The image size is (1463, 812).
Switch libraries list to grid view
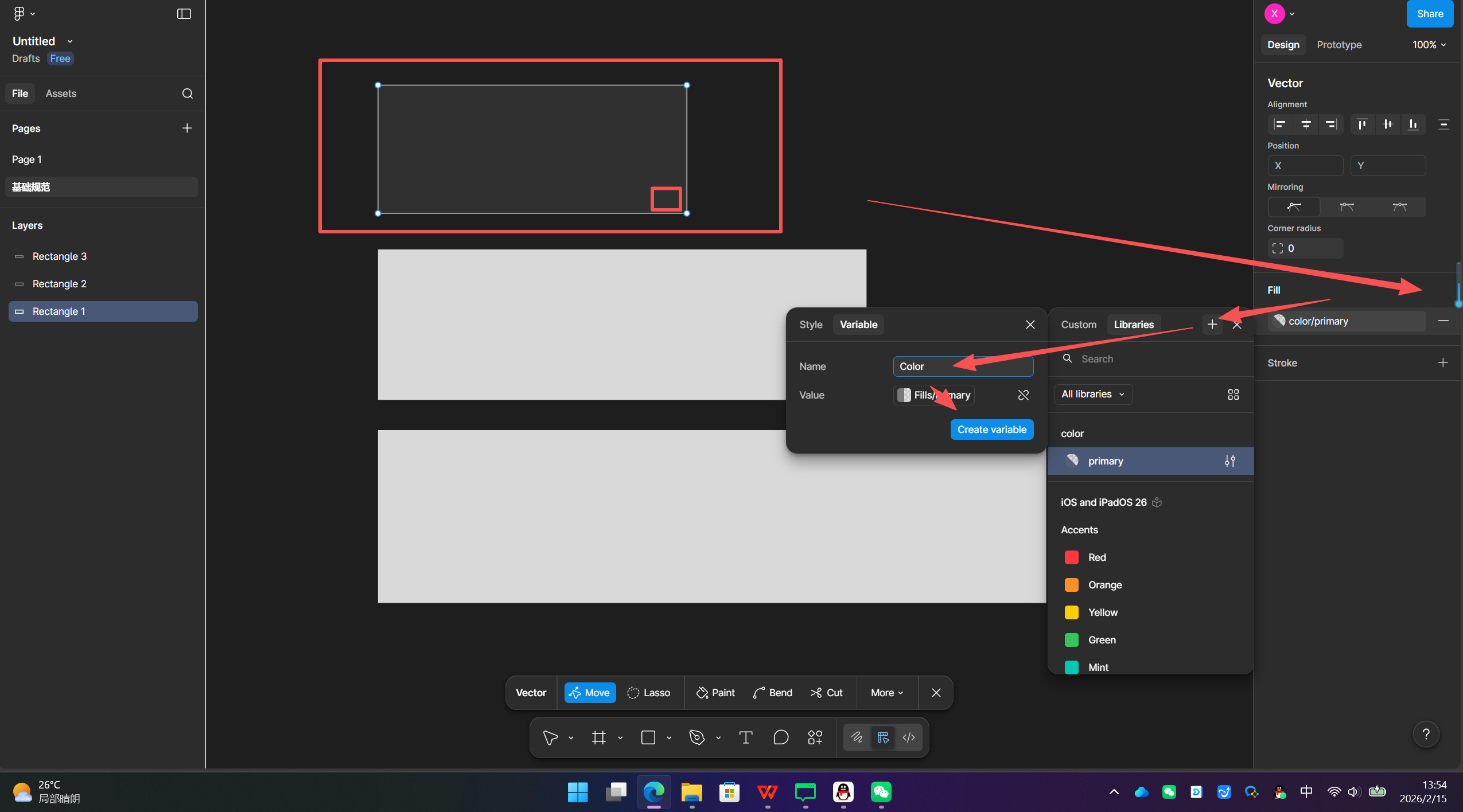click(1233, 395)
